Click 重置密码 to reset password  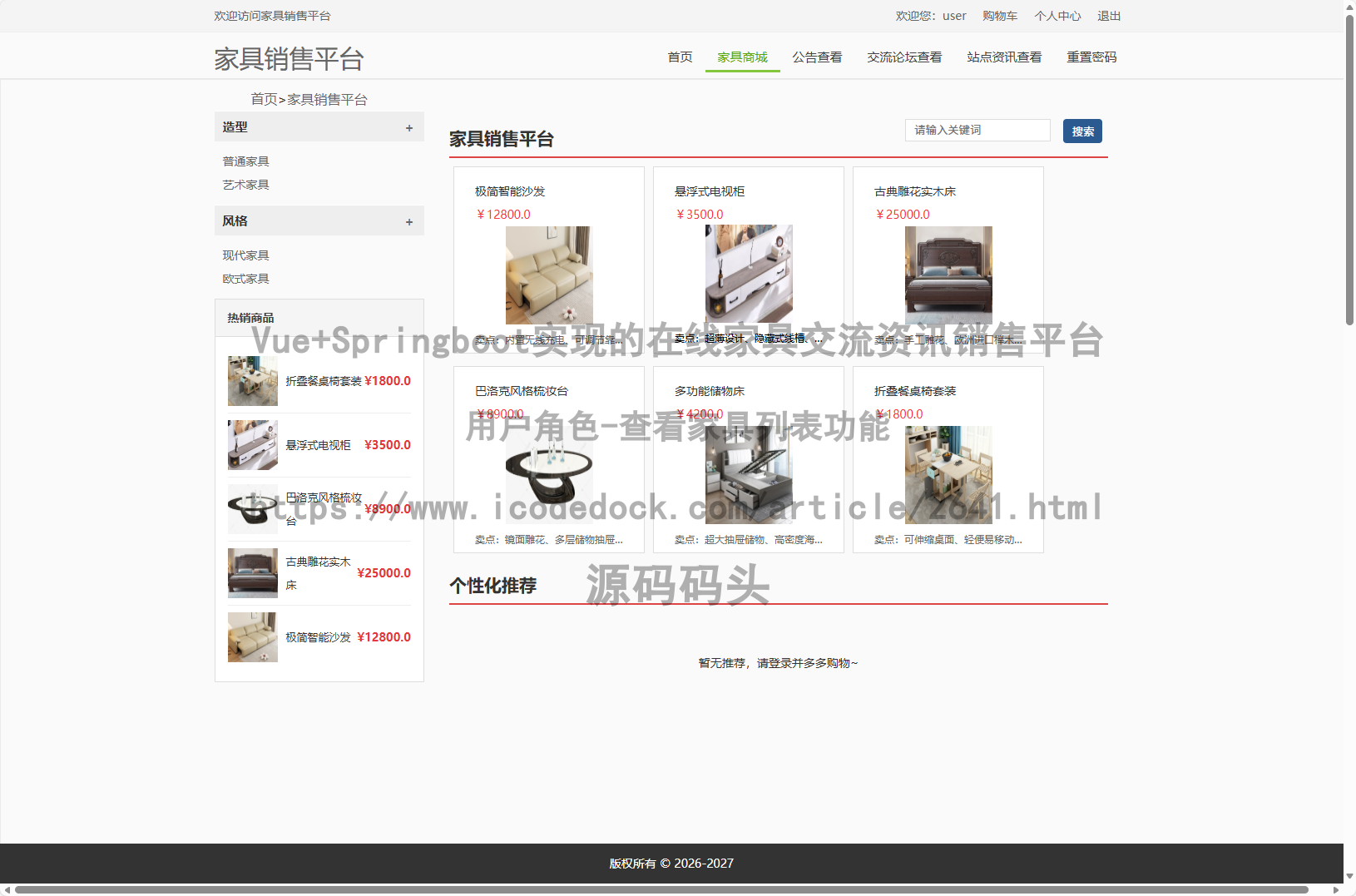point(1091,57)
